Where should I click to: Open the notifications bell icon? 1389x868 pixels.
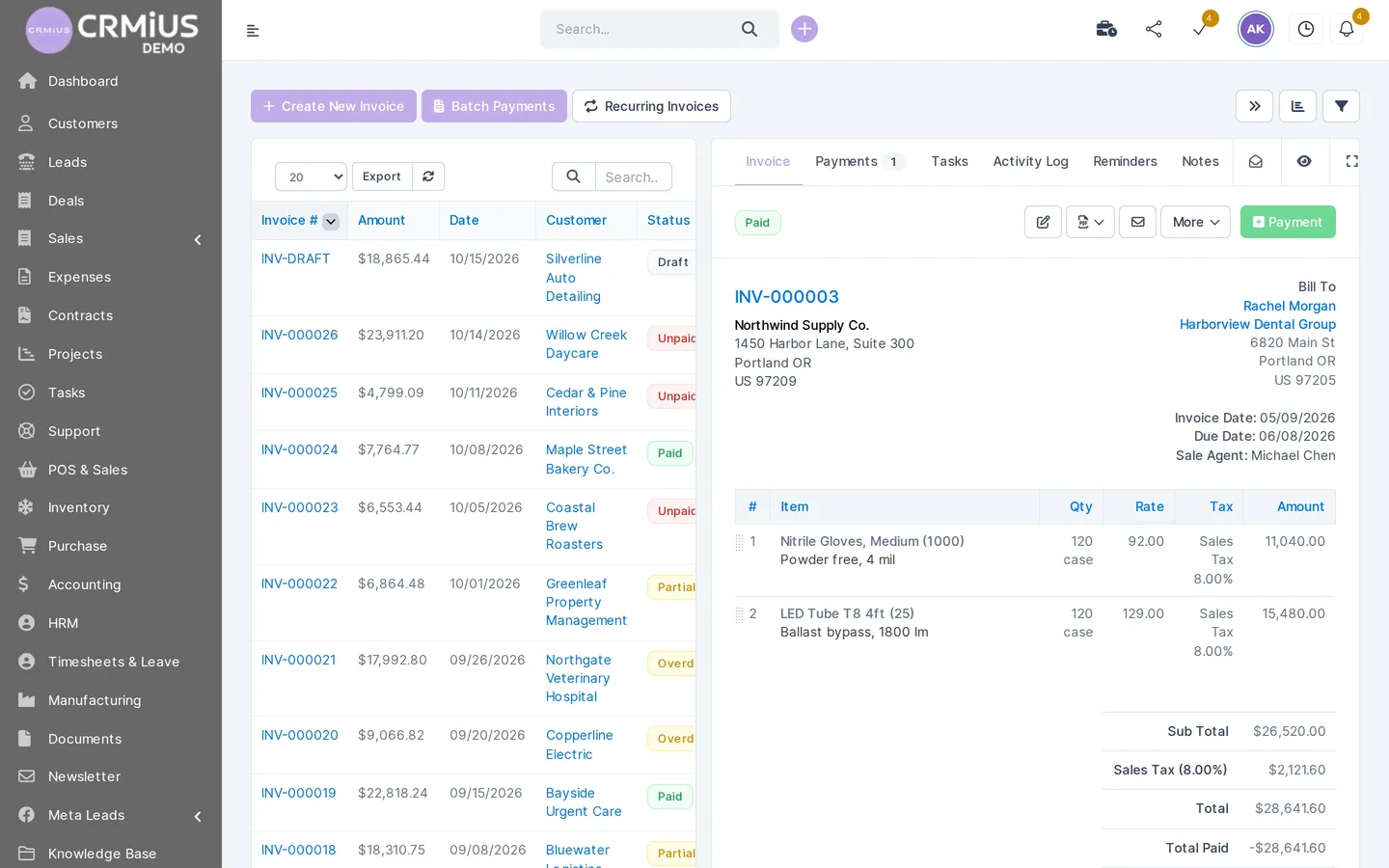coord(1347,29)
